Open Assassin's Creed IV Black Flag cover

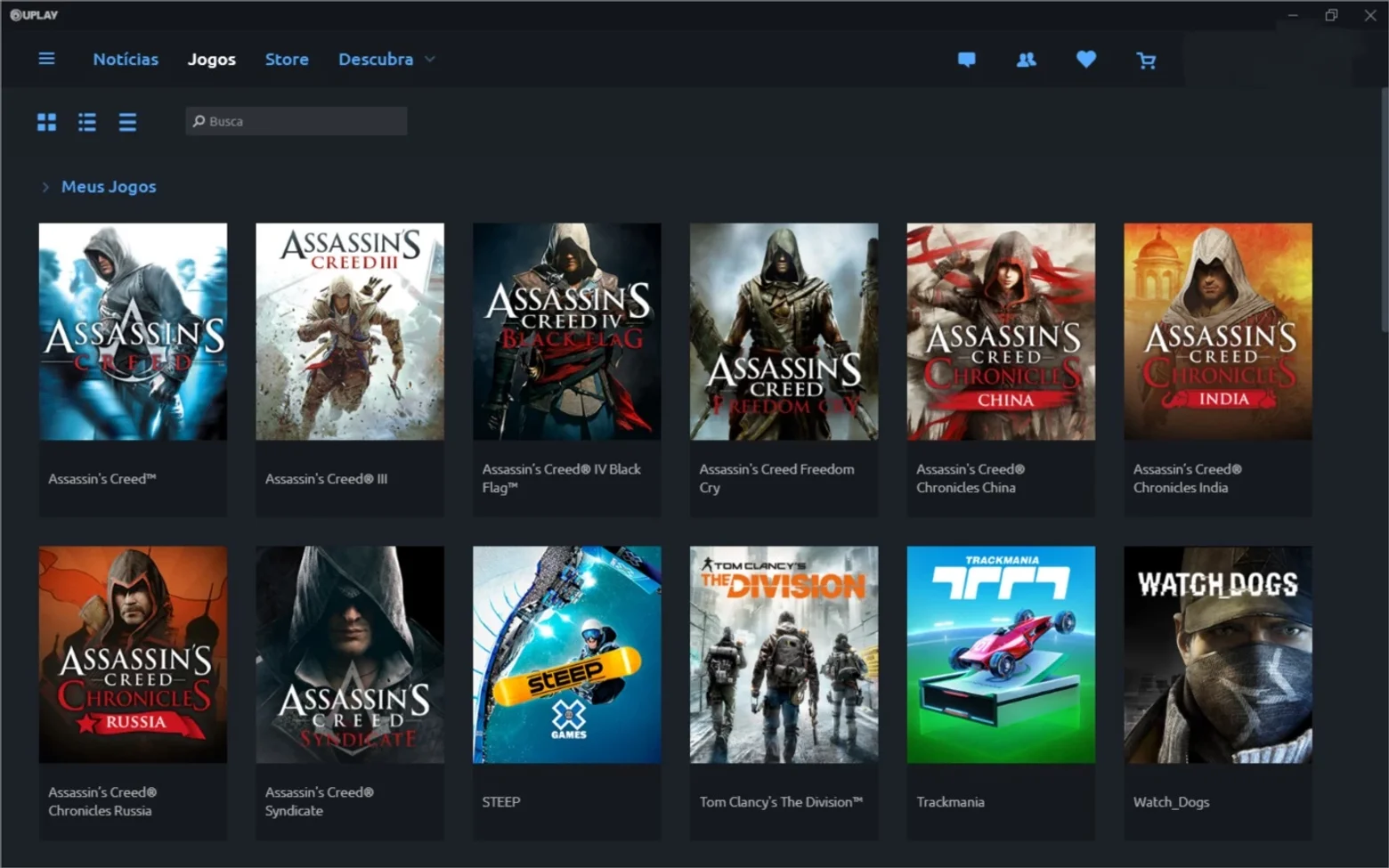click(x=567, y=331)
